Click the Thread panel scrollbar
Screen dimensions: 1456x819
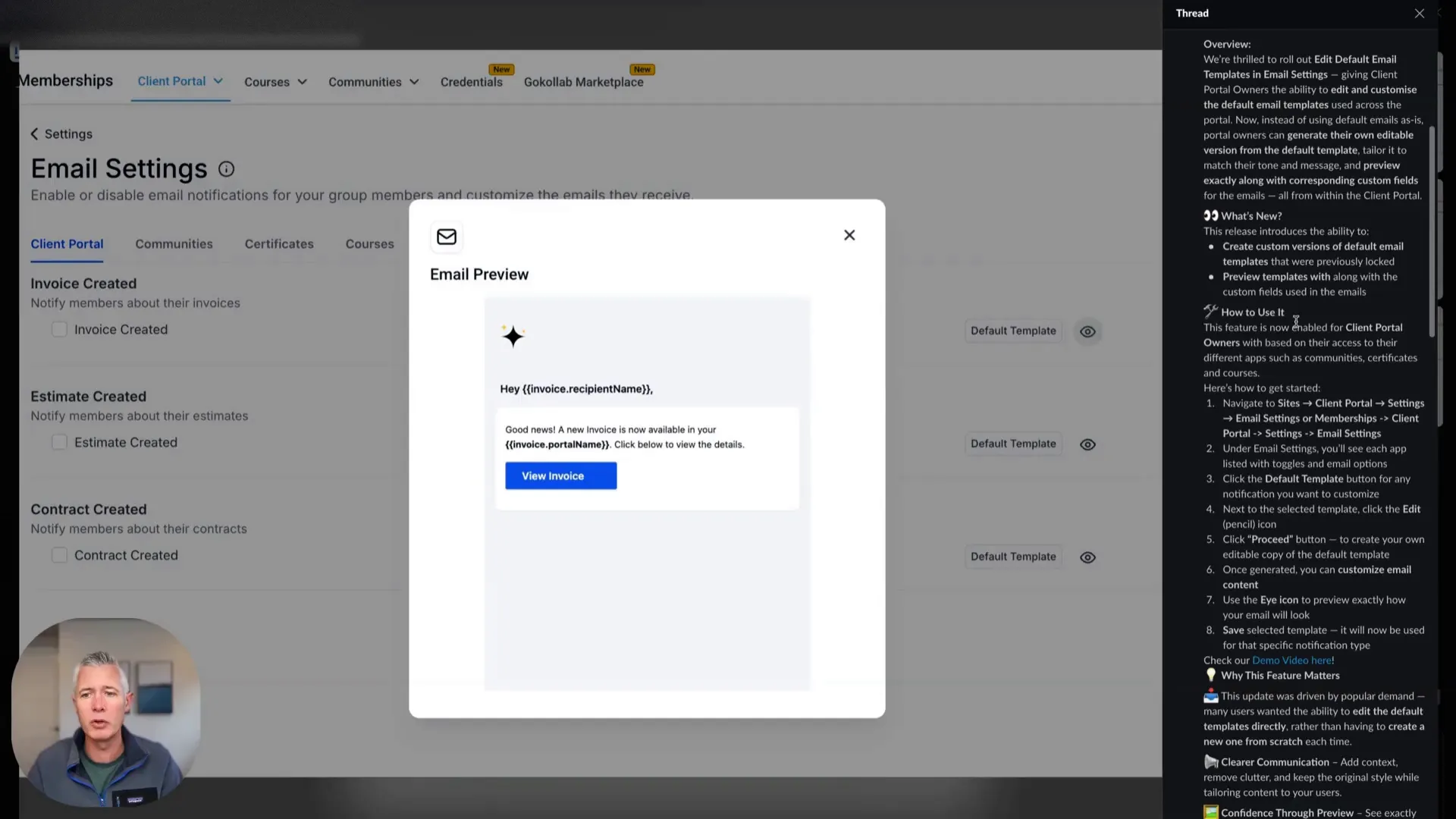(1432, 231)
